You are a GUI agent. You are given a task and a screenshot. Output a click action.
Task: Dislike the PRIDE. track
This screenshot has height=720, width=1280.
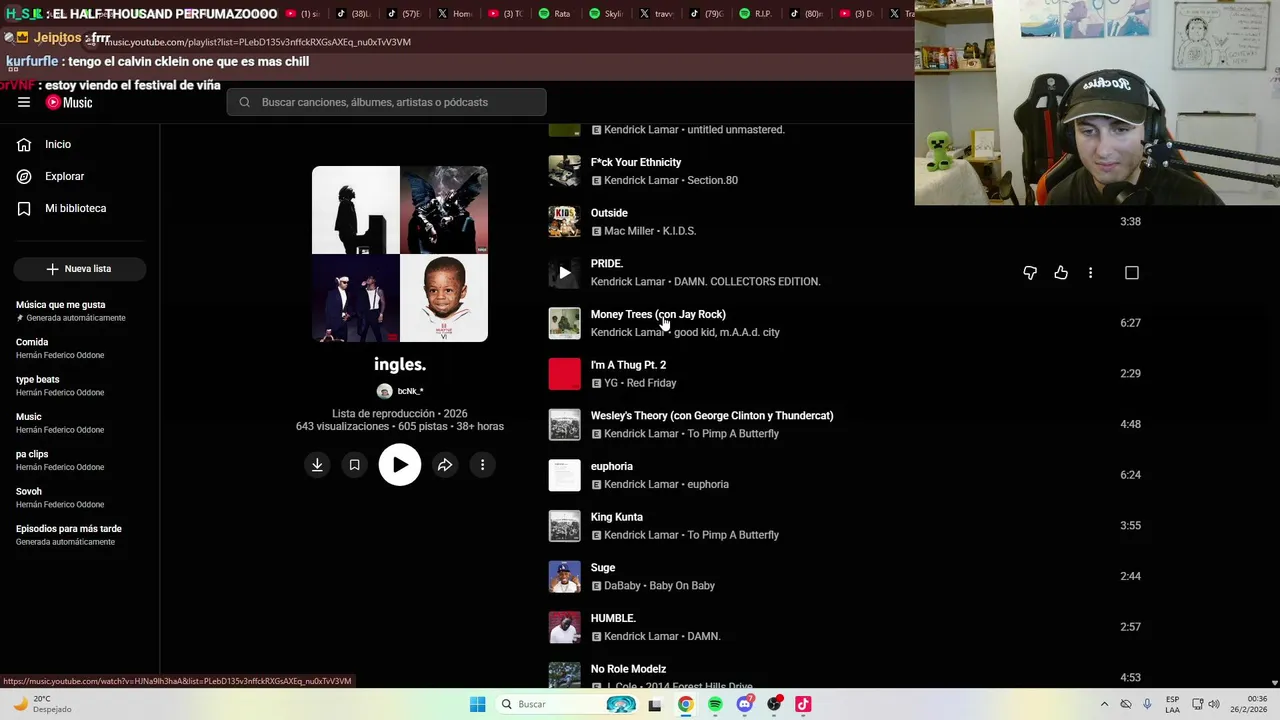pos(1030,273)
